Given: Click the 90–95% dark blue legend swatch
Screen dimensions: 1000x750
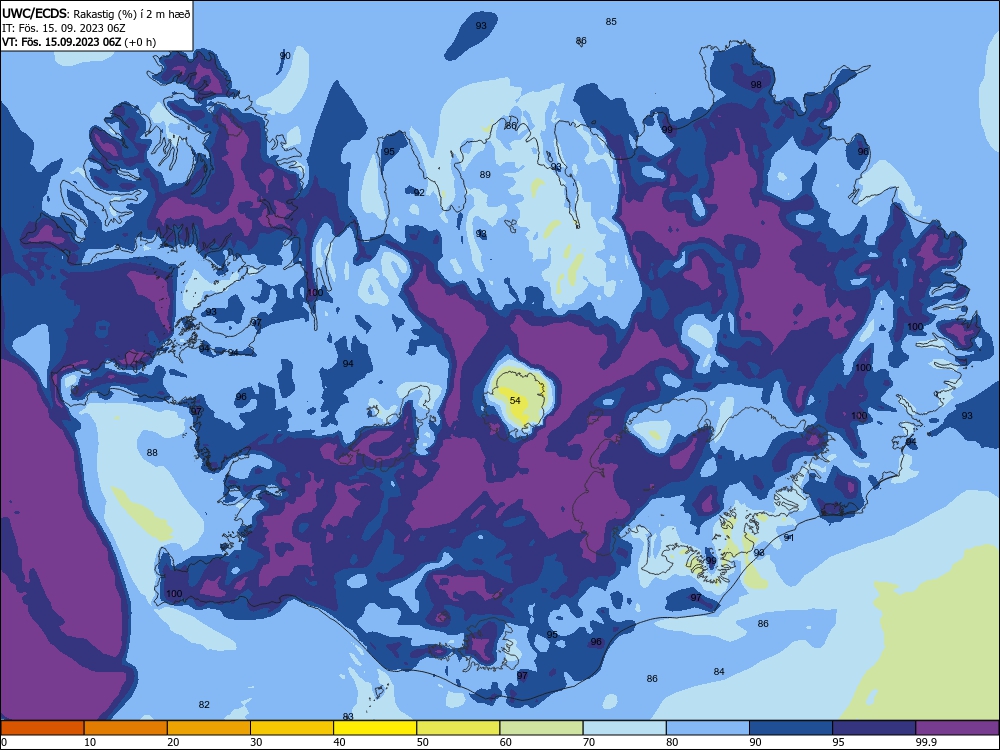Looking at the screenshot, I should pyautogui.click(x=791, y=728).
